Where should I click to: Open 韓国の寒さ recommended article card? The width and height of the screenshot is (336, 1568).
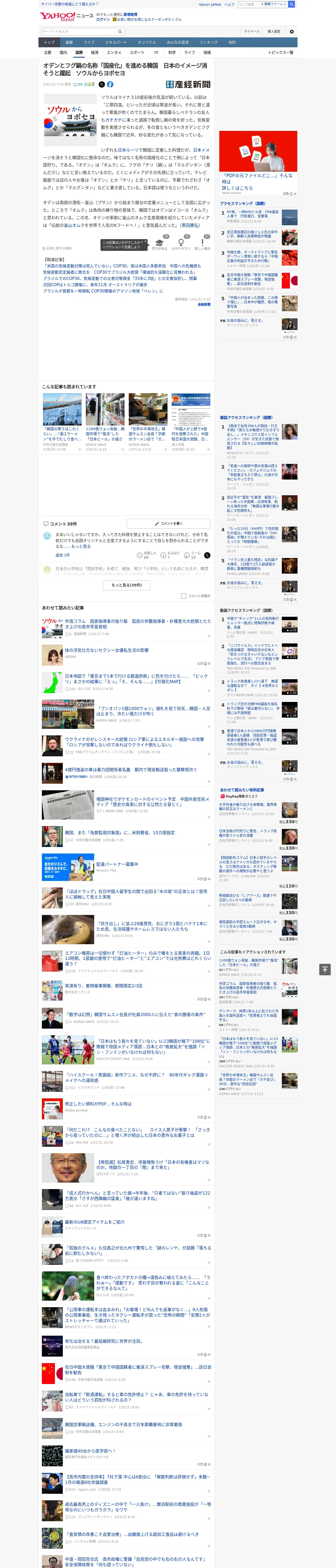pos(62,422)
